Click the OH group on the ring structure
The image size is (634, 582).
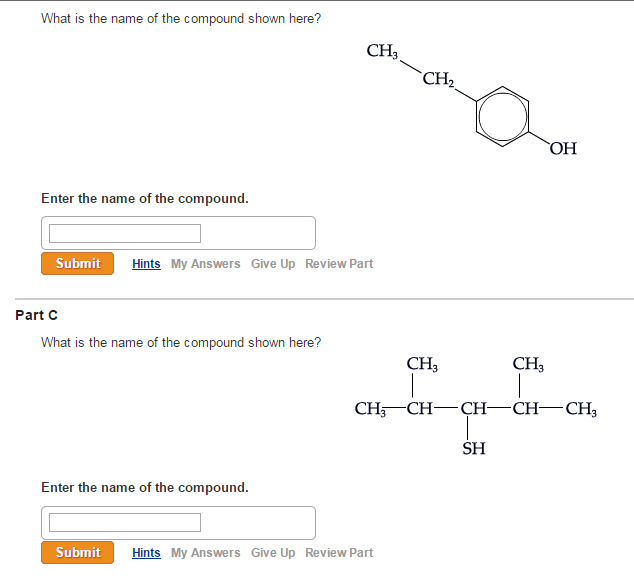point(563,149)
